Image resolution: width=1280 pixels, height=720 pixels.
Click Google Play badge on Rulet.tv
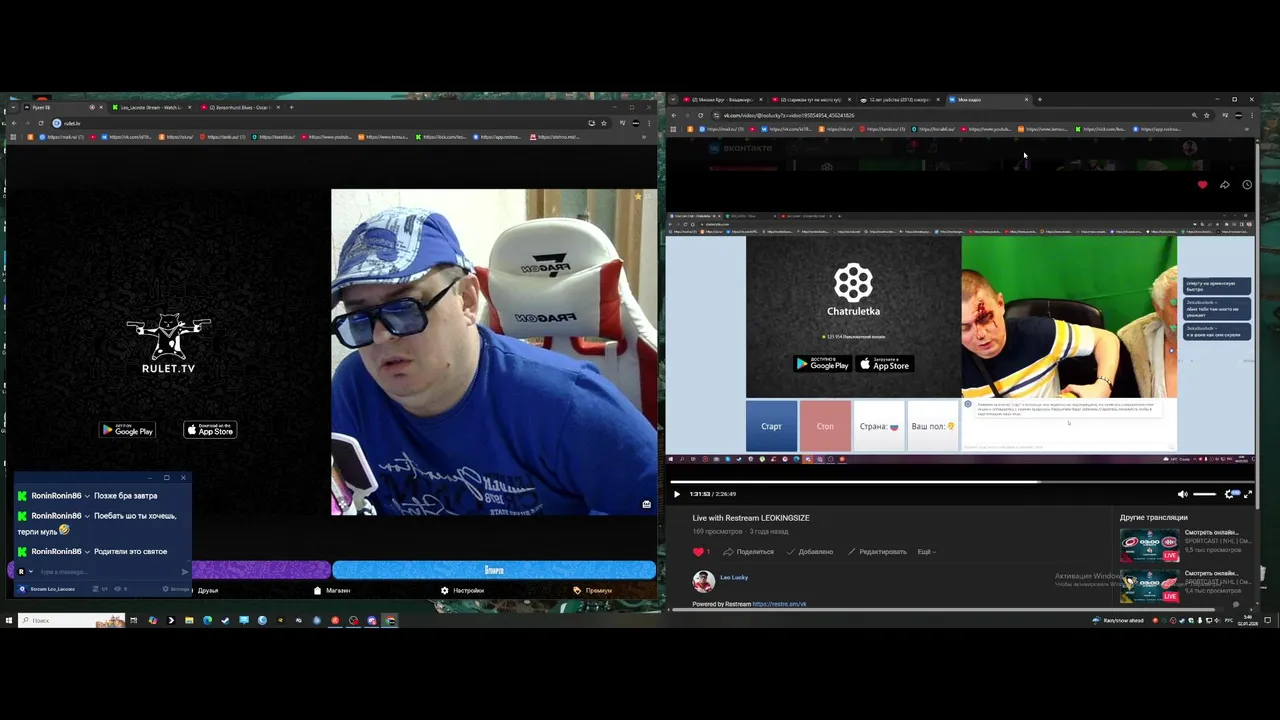click(127, 430)
